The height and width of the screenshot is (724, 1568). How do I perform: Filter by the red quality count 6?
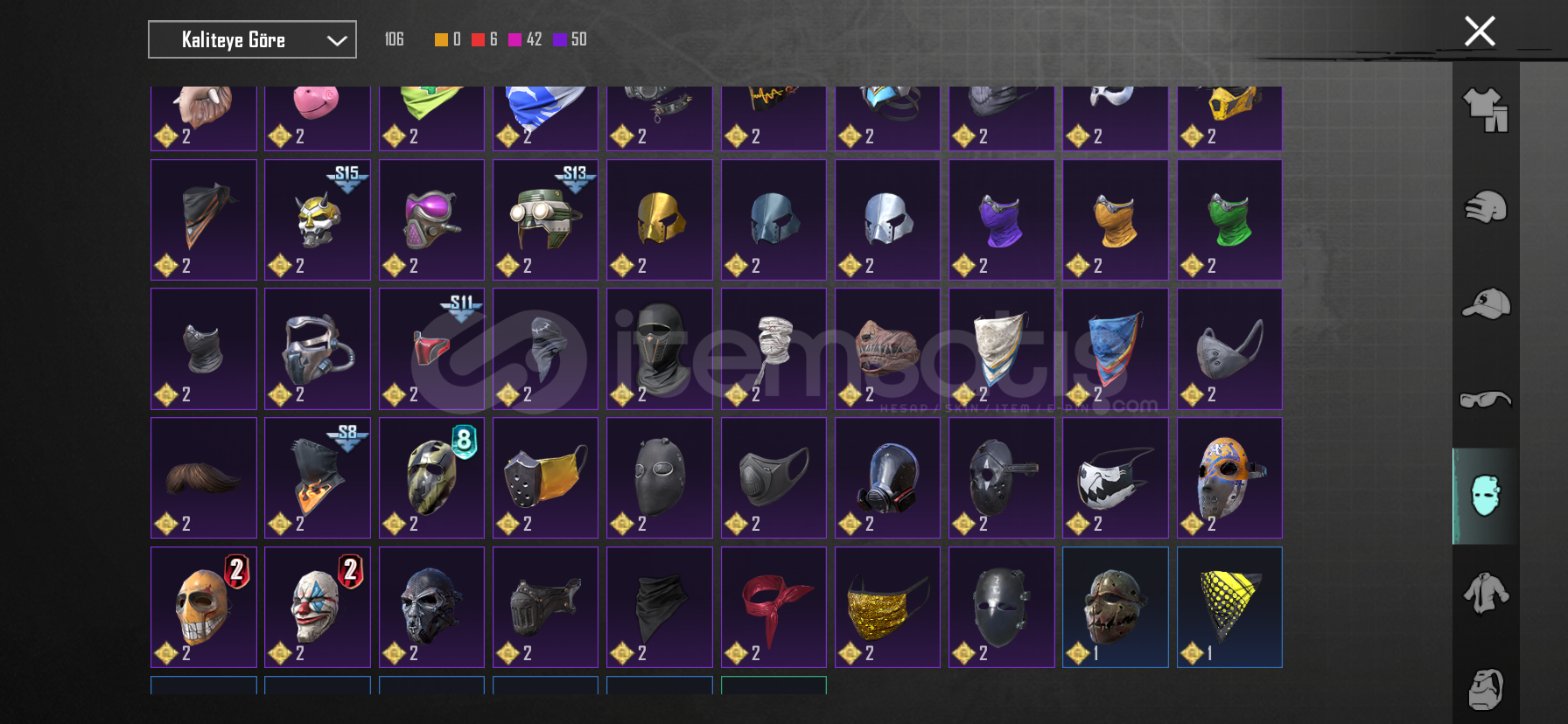[x=485, y=39]
